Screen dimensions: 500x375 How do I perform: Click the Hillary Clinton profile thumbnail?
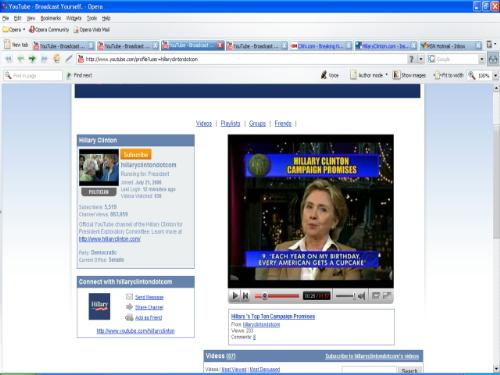pos(99,167)
